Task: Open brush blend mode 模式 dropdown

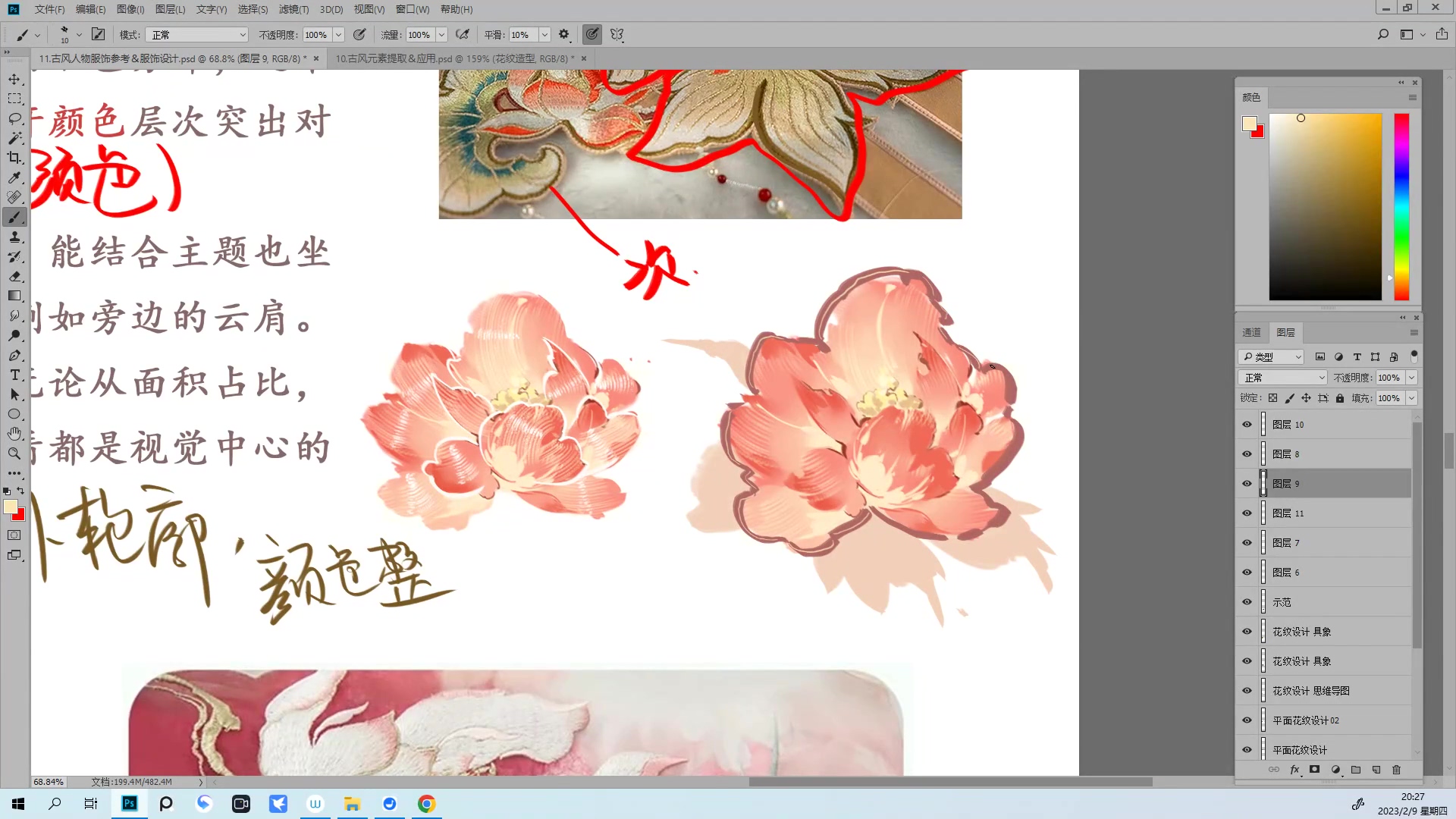Action: [x=197, y=35]
